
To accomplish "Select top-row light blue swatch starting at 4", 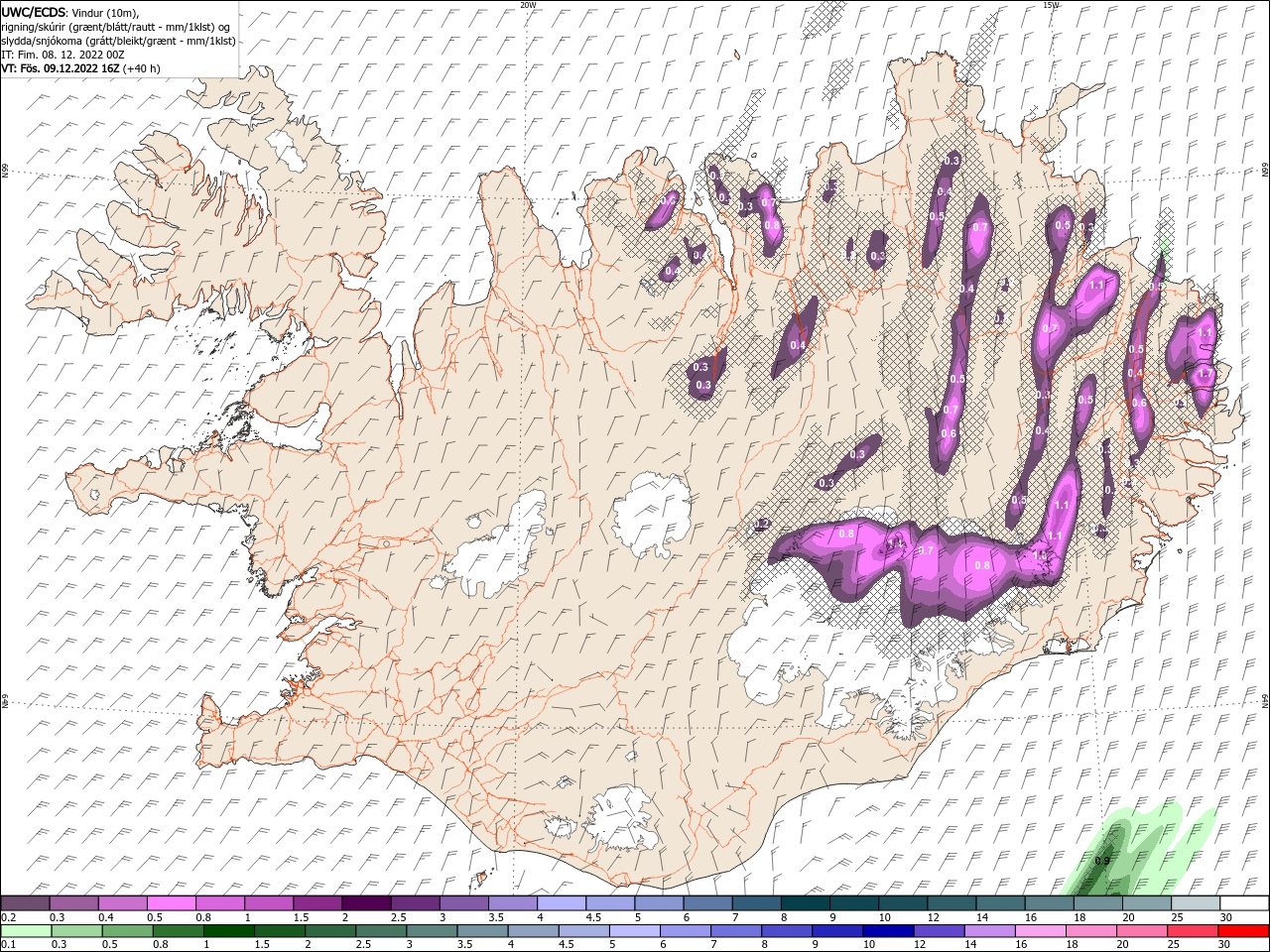I will click(x=562, y=903).
